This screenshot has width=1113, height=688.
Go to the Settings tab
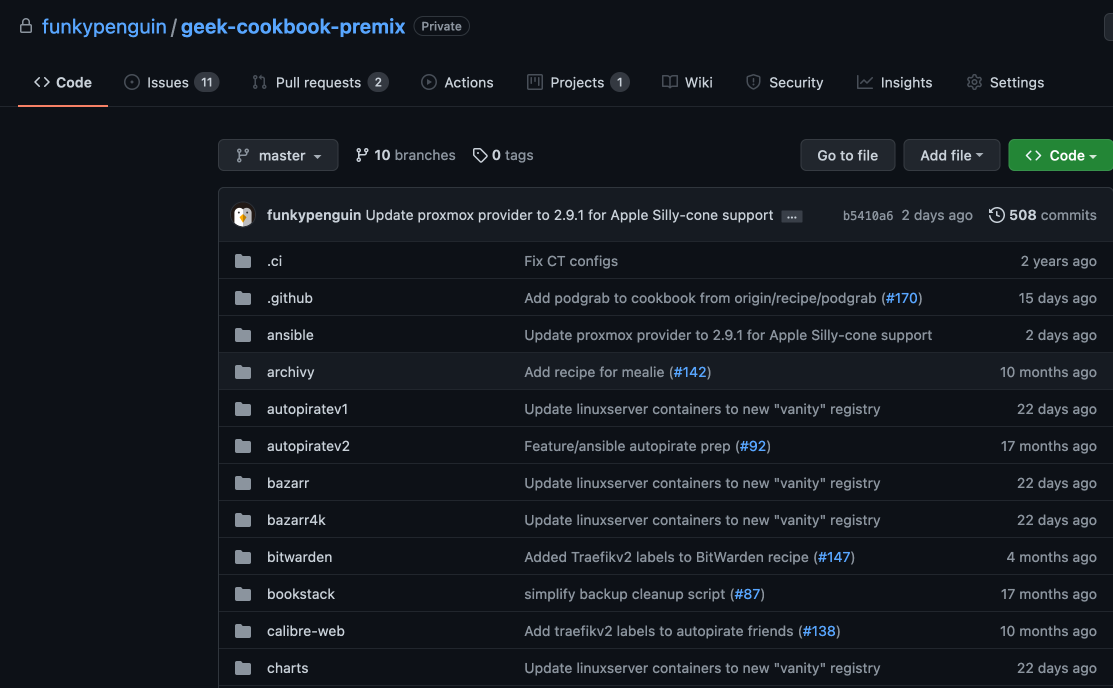pyautogui.click(x=1005, y=83)
